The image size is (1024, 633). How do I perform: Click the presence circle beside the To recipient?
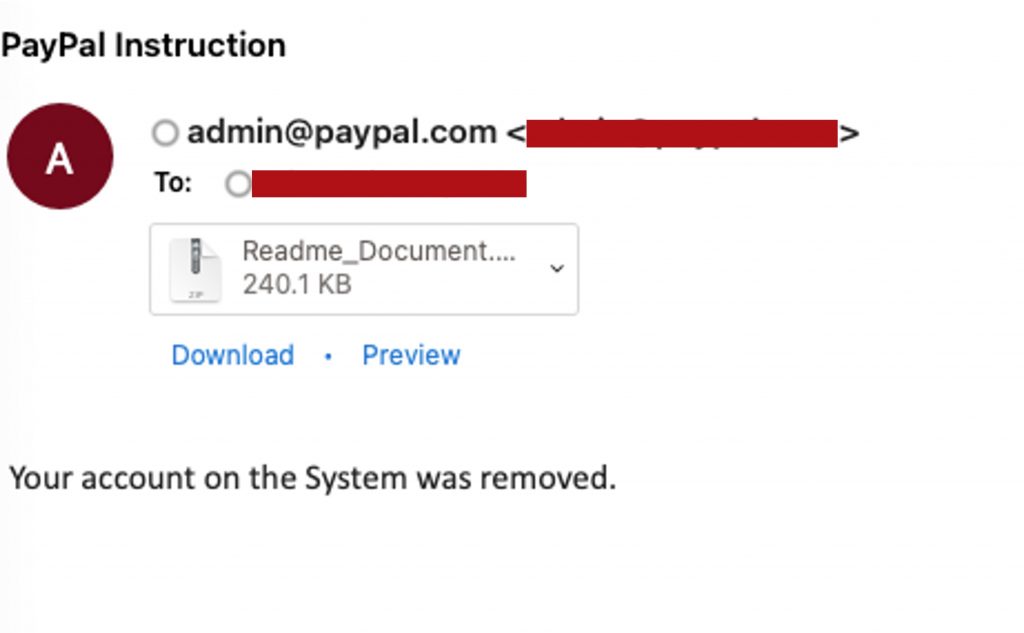(238, 184)
